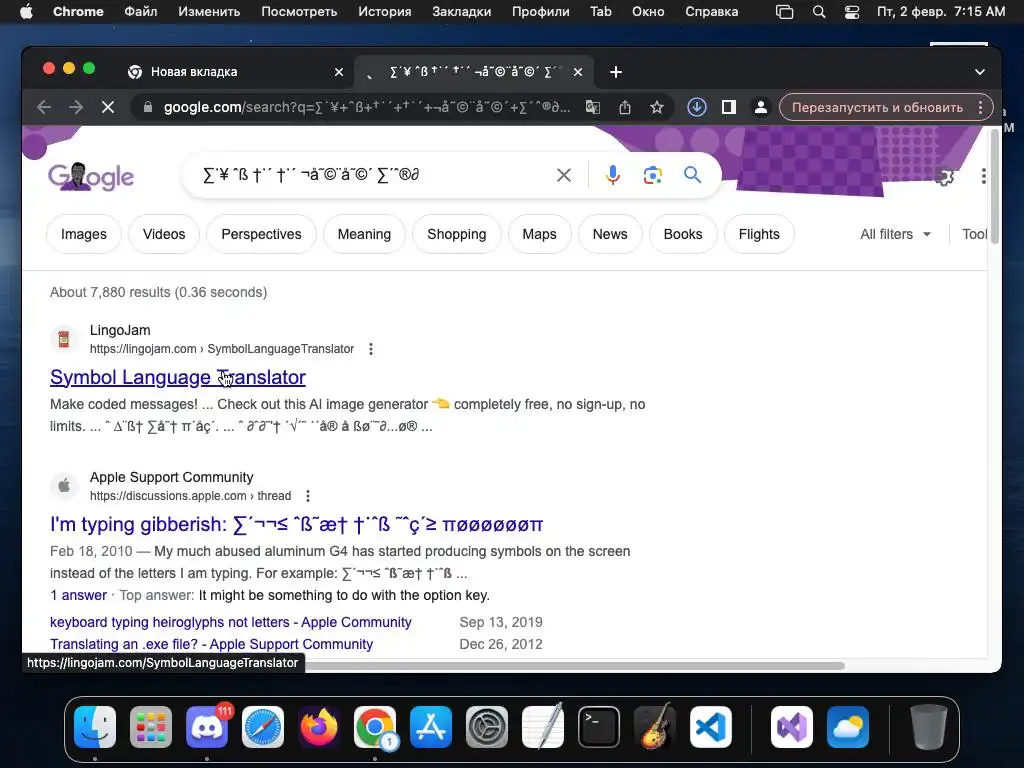Stop loading the page in the toolbar
The width and height of the screenshot is (1024, 768).
[x=108, y=107]
